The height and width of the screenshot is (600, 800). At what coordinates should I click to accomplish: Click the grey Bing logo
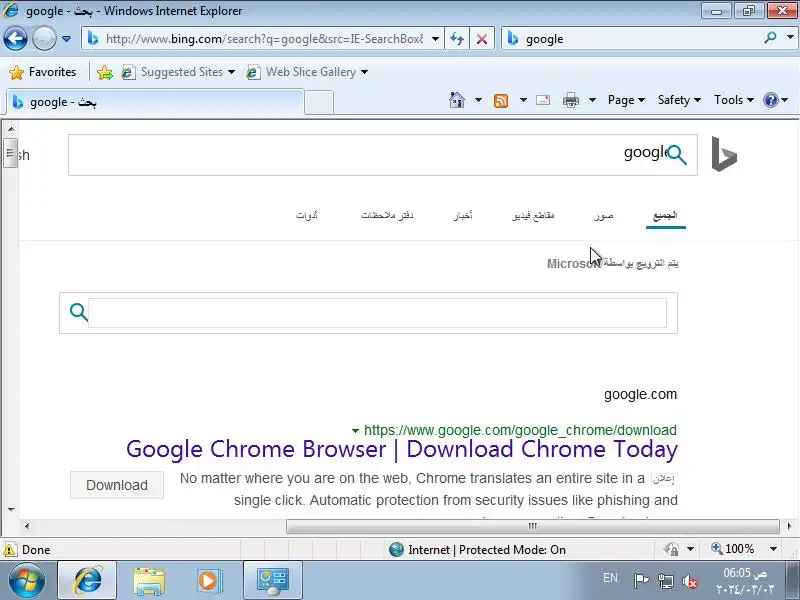(x=724, y=154)
